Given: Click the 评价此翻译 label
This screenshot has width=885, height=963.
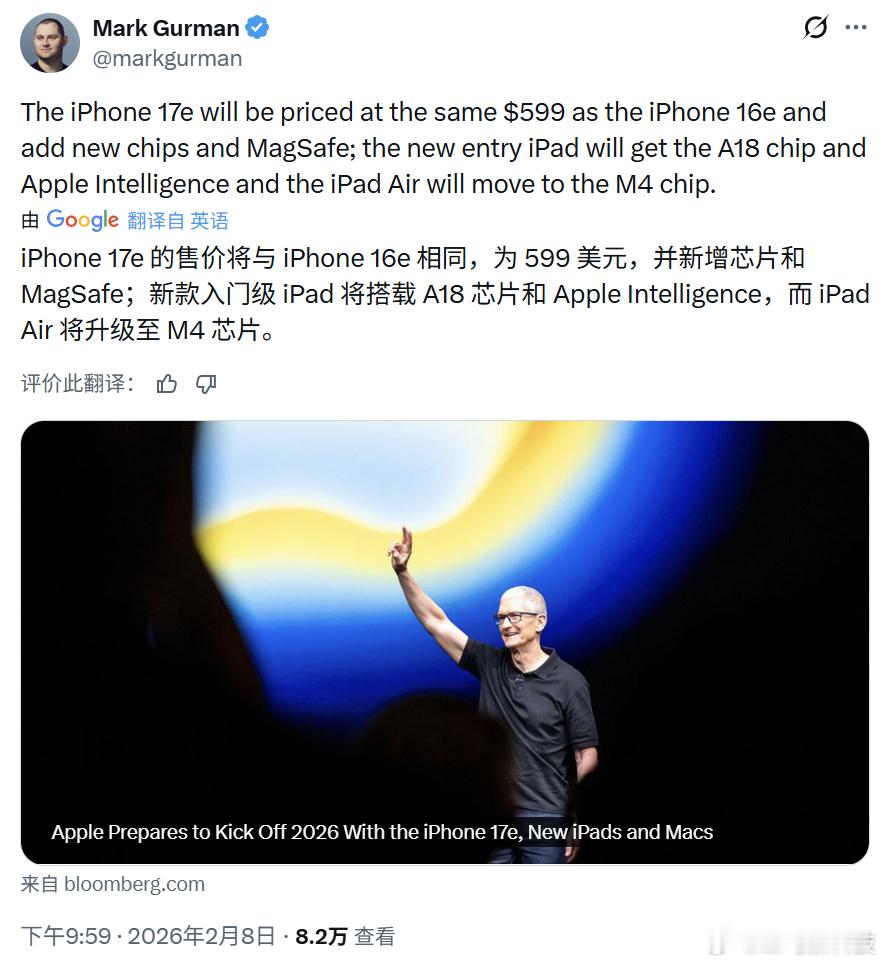Looking at the screenshot, I should point(78,384).
